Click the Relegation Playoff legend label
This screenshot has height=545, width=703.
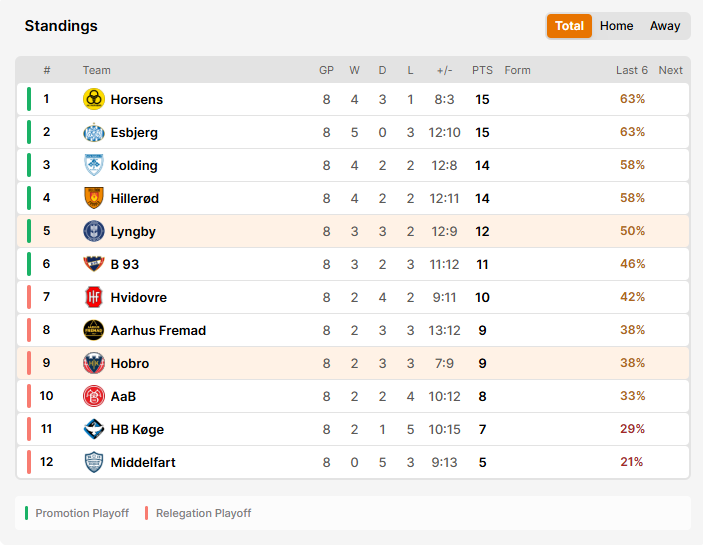point(204,513)
